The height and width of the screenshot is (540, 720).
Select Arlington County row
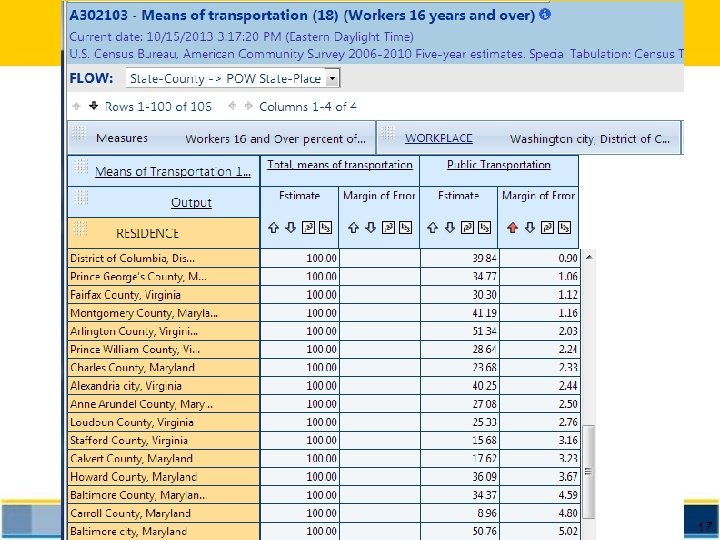pyautogui.click(x=163, y=331)
